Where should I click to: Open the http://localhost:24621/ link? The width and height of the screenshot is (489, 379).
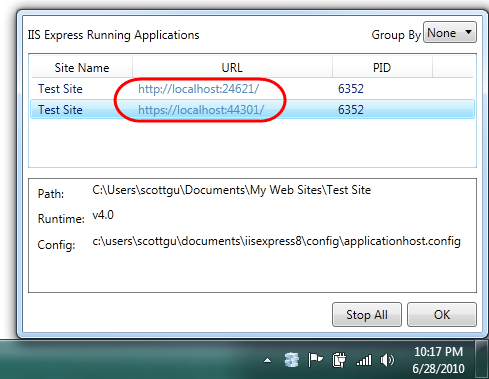198,89
